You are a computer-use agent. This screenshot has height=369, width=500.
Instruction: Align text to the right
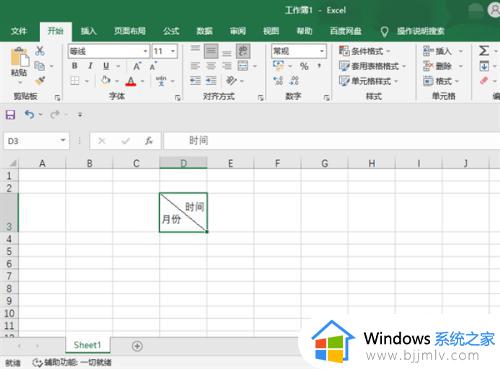tap(227, 66)
